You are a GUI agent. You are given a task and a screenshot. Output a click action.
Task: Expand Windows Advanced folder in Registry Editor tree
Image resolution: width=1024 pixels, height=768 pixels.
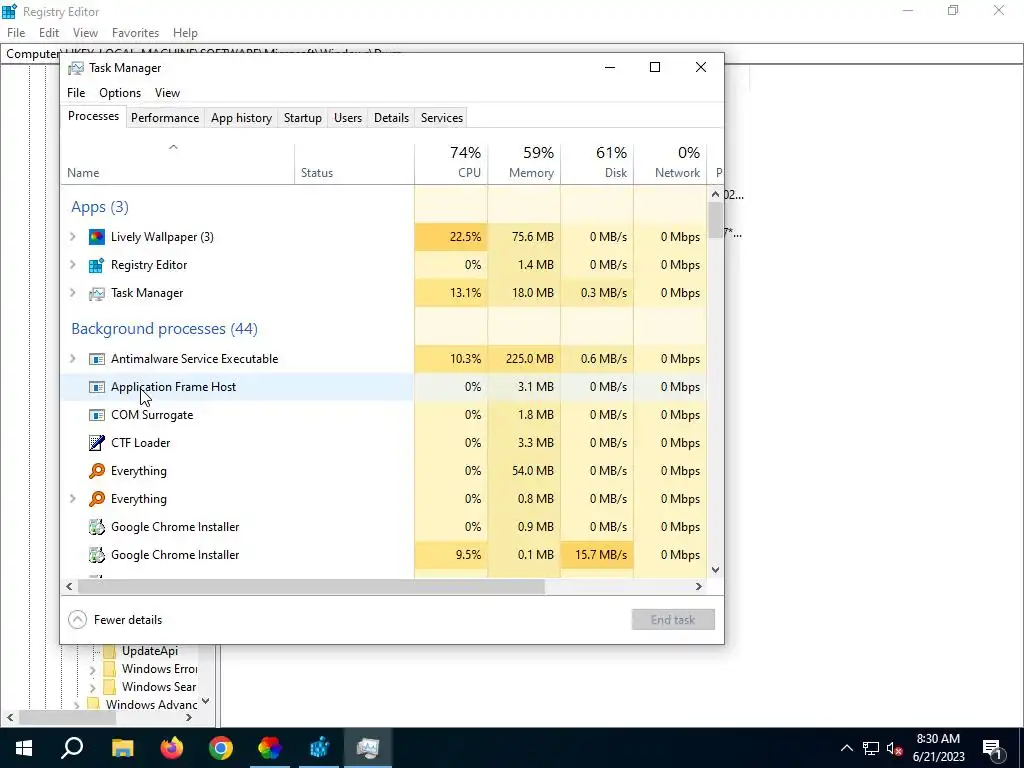pyautogui.click(x=76, y=705)
